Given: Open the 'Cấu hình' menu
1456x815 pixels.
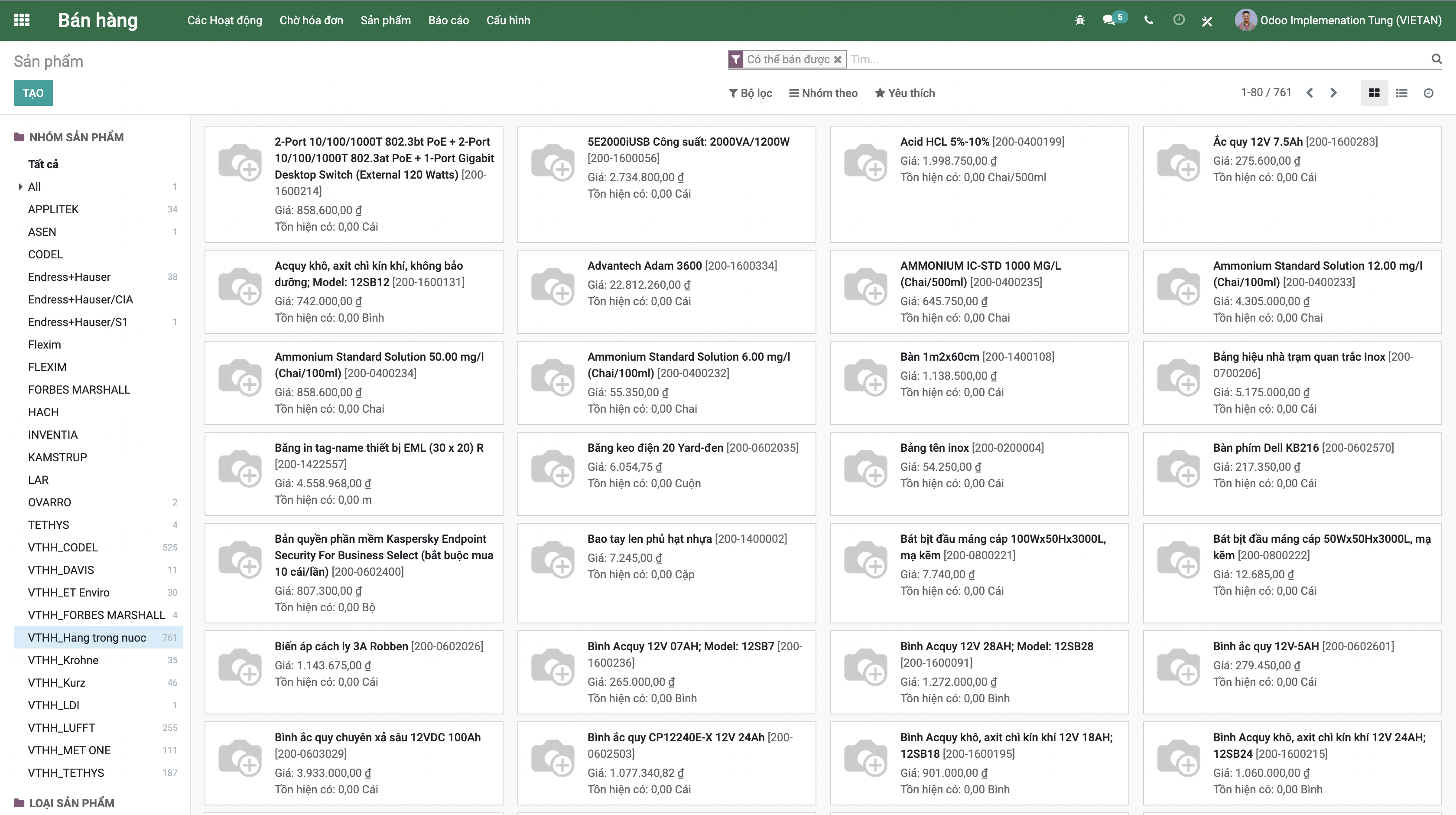Looking at the screenshot, I should (507, 20).
